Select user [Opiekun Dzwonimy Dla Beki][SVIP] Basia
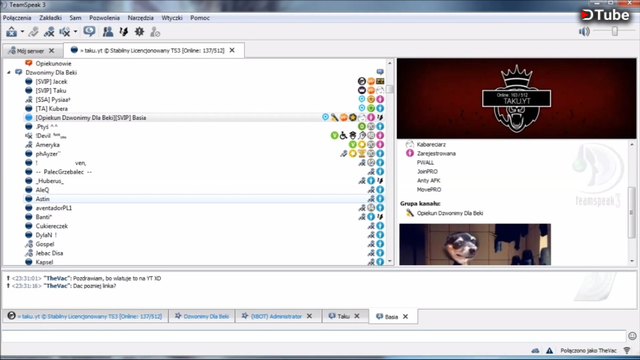 91,118
